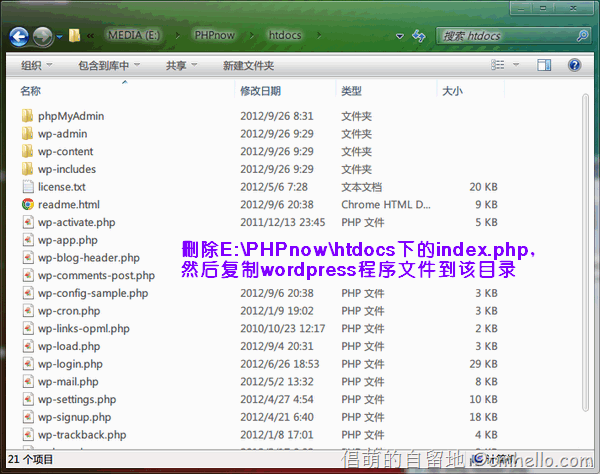Change the view with view icon
600x474 pixels.
pyautogui.click(x=497, y=65)
